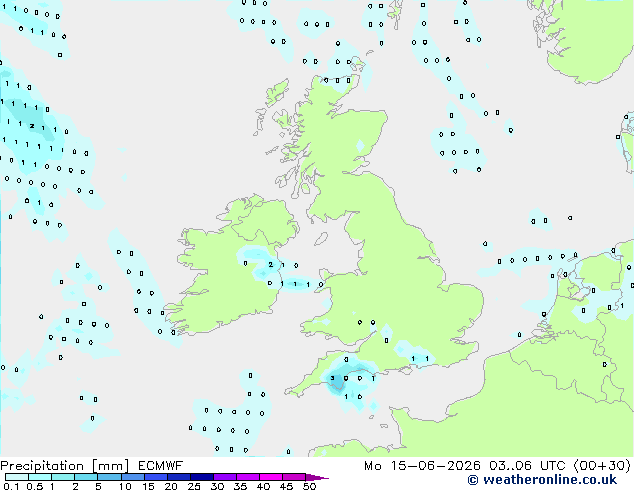This screenshot has width=634, height=490.
Task: Click the '3' value over southwest England
Action: [x=332, y=378]
